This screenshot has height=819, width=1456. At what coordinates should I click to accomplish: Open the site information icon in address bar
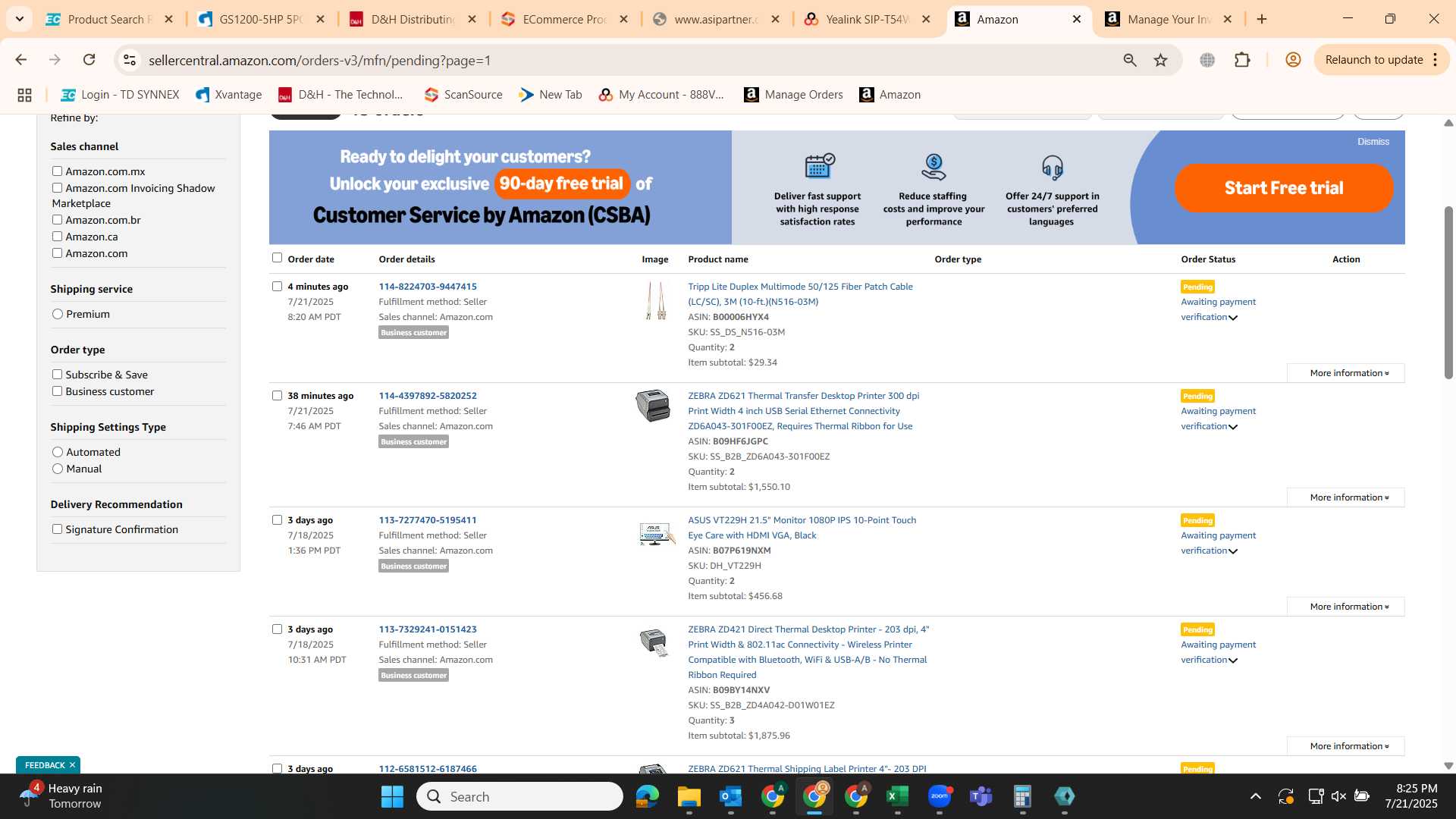(130, 60)
